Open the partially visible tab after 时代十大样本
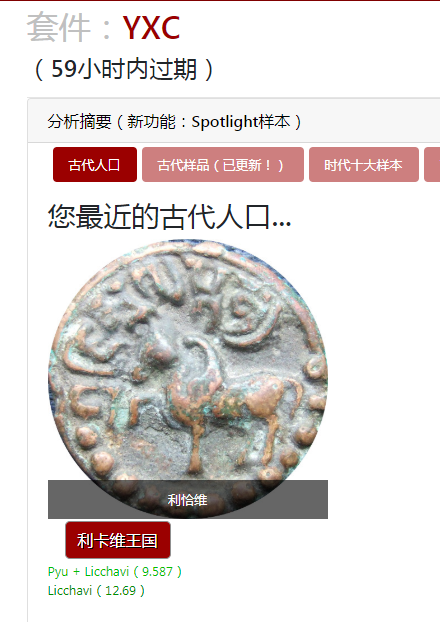This screenshot has width=440, height=622. (x=432, y=165)
